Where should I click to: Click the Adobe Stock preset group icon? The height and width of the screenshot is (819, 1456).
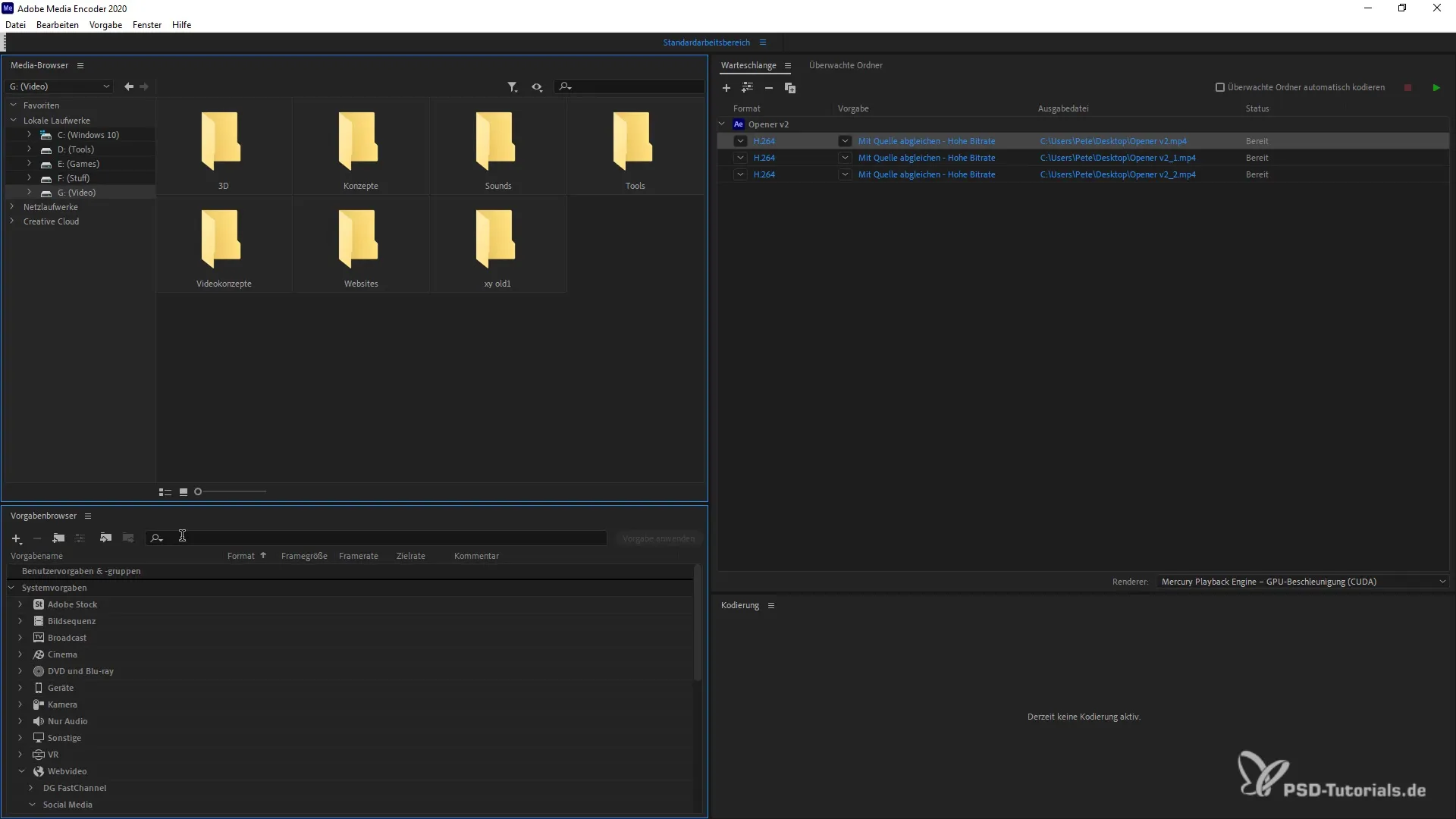pyautogui.click(x=39, y=604)
